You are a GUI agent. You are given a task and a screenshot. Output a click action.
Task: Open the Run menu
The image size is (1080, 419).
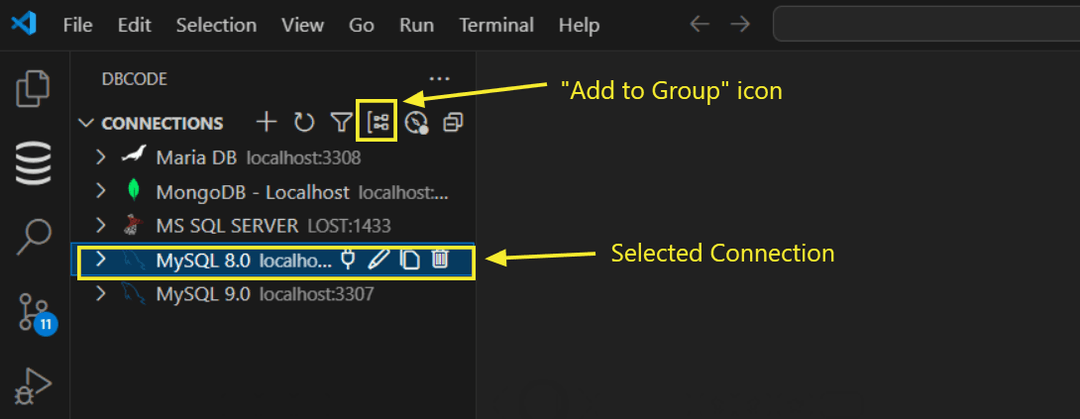(417, 25)
